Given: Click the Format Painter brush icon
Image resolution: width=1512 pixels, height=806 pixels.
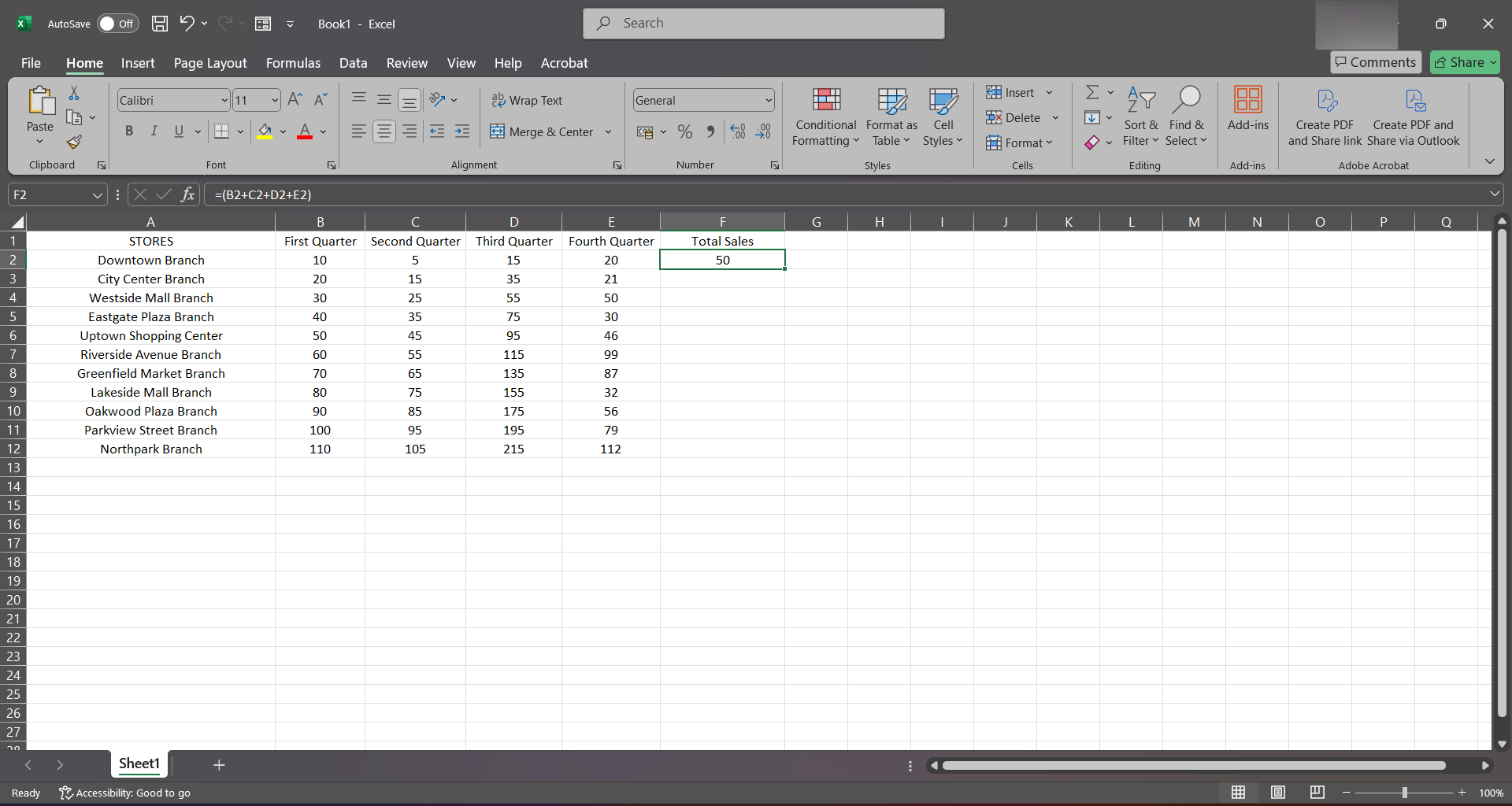Looking at the screenshot, I should (x=74, y=142).
